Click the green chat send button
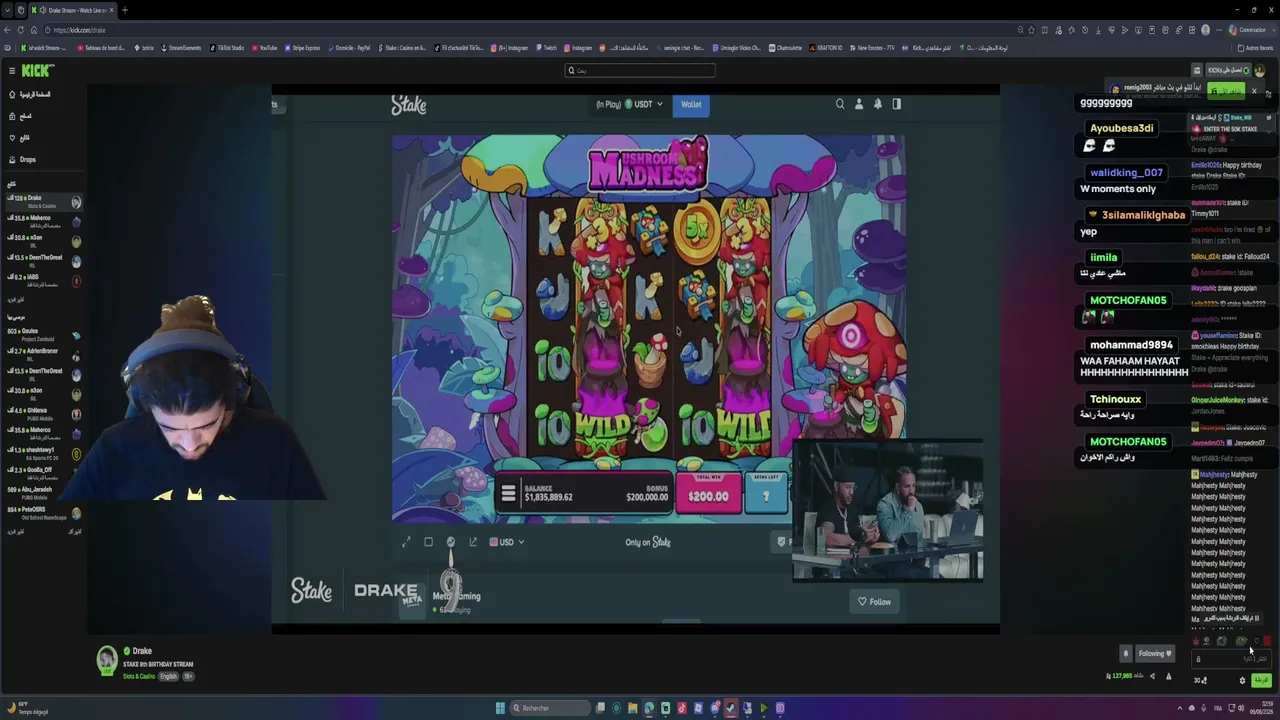The height and width of the screenshot is (720, 1280). tap(1261, 680)
